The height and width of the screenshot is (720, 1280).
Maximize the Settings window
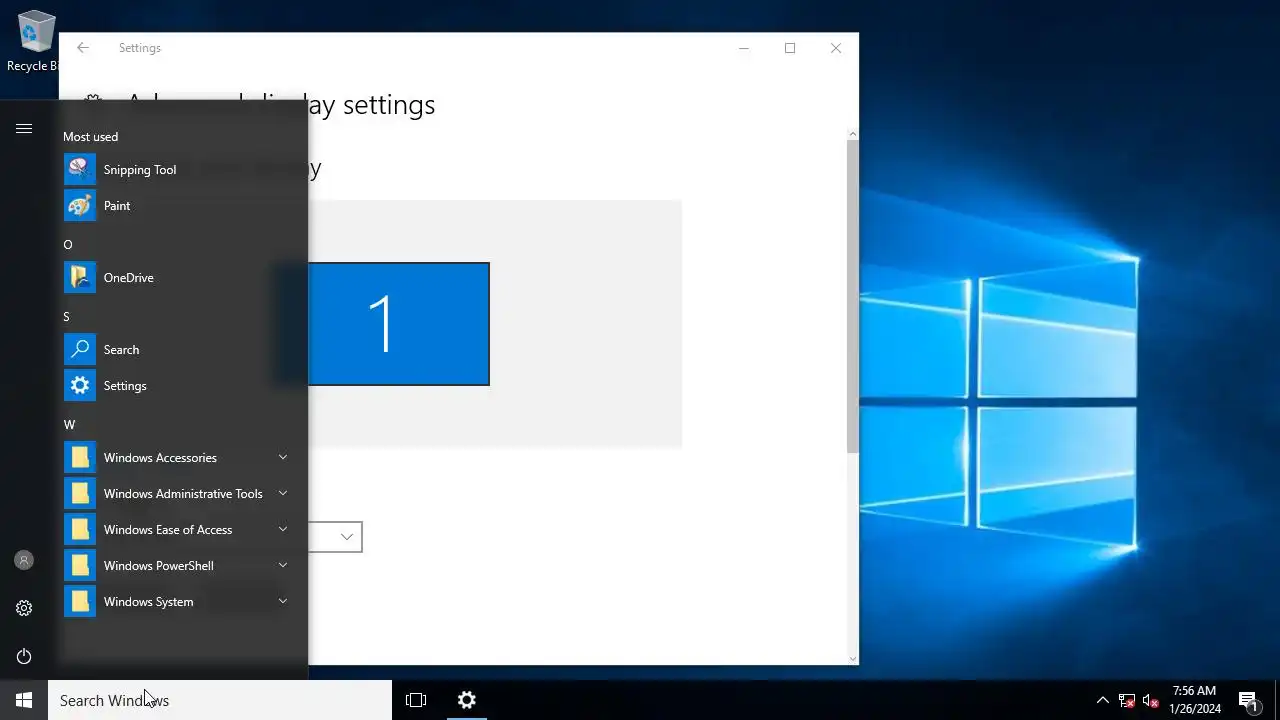pos(790,48)
